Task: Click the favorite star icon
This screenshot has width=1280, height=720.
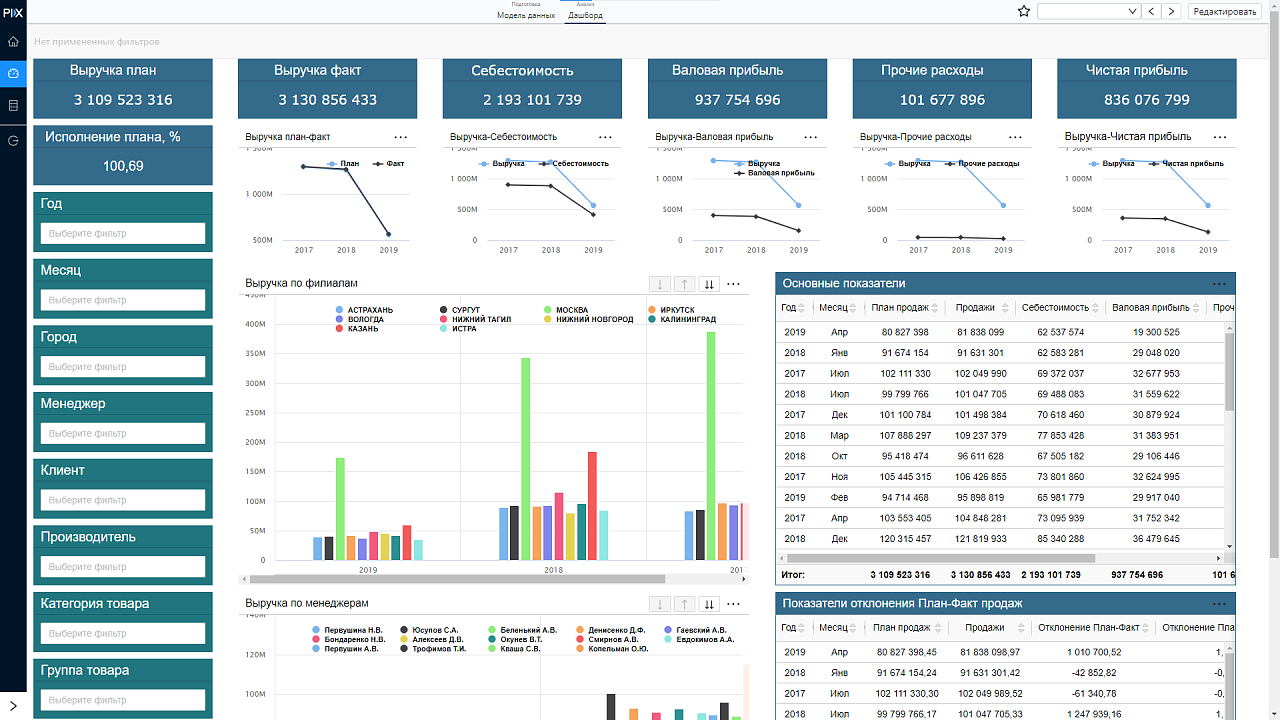Action: coord(1023,11)
